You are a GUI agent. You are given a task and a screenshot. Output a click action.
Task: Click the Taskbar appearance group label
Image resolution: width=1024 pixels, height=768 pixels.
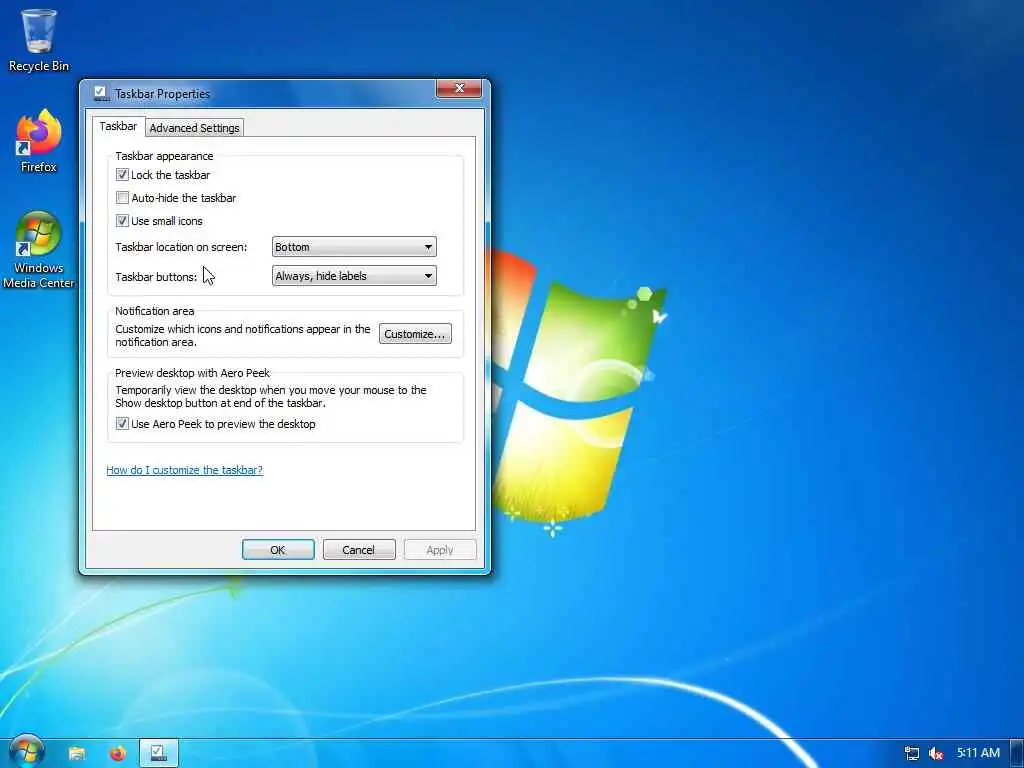point(164,156)
